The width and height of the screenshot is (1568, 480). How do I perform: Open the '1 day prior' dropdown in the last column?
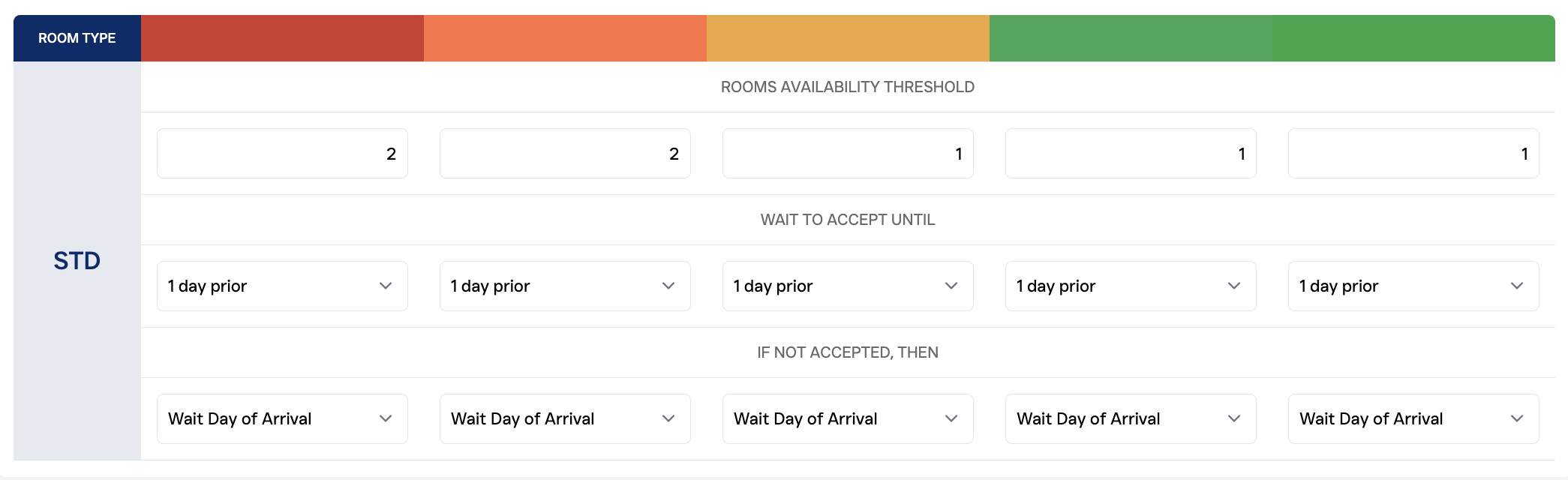point(1413,286)
